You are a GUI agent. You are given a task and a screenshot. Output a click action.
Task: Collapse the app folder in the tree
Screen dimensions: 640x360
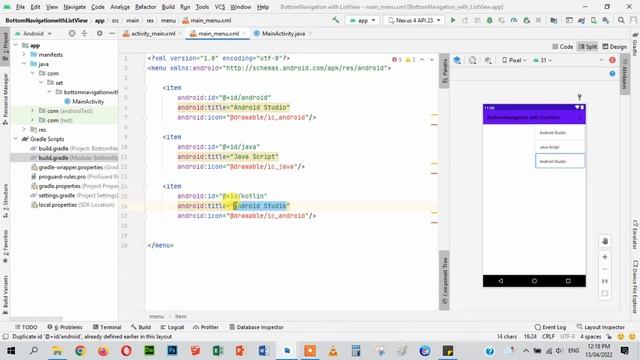[x=16, y=45]
